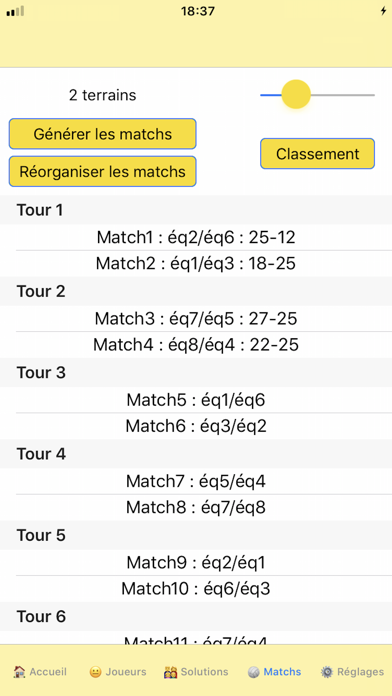Screen dimensions: 392x696
Task: Switch to the Réglages tab label
Action: [x=360, y=672]
